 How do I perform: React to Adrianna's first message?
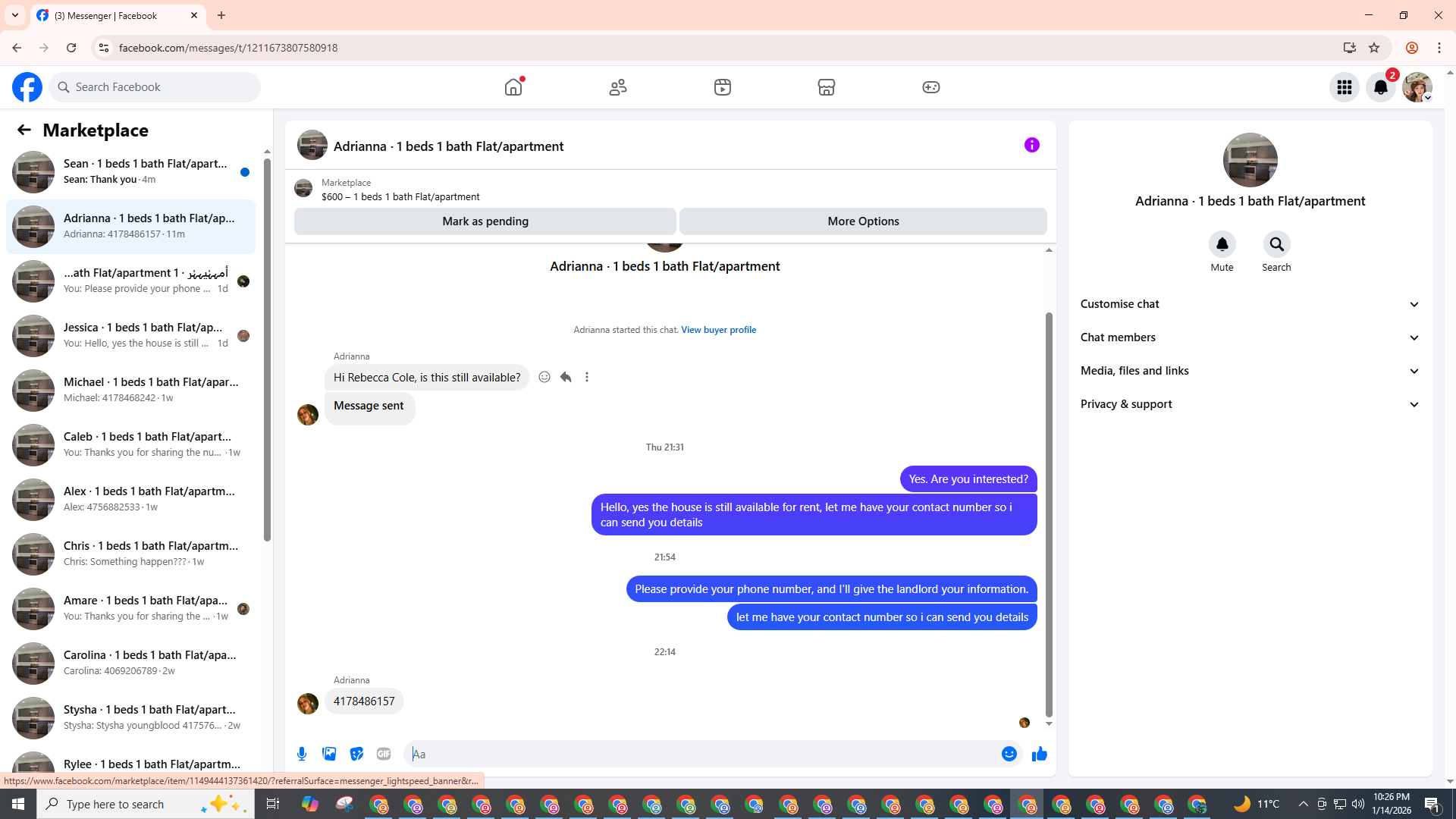pos(544,377)
